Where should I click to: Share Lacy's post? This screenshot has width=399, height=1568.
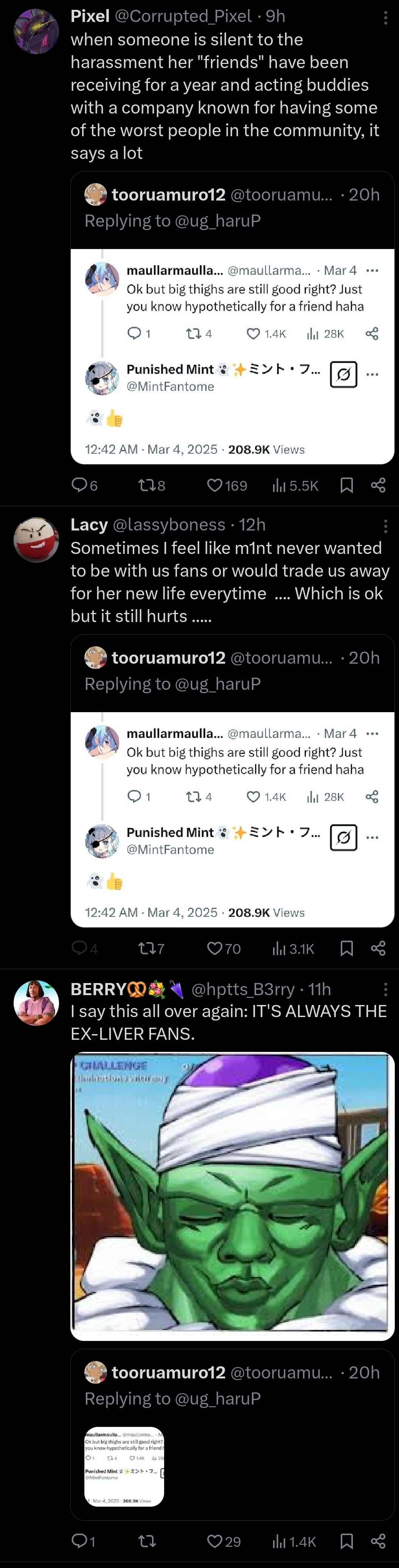(x=378, y=948)
